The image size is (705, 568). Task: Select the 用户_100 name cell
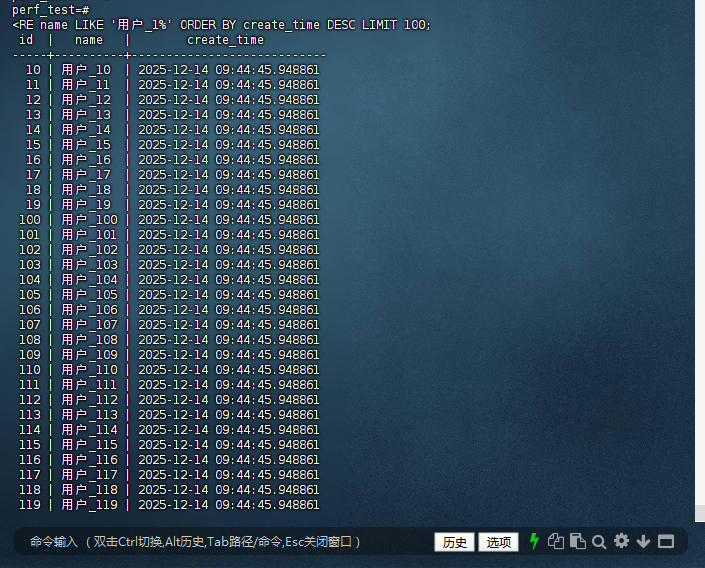89,219
